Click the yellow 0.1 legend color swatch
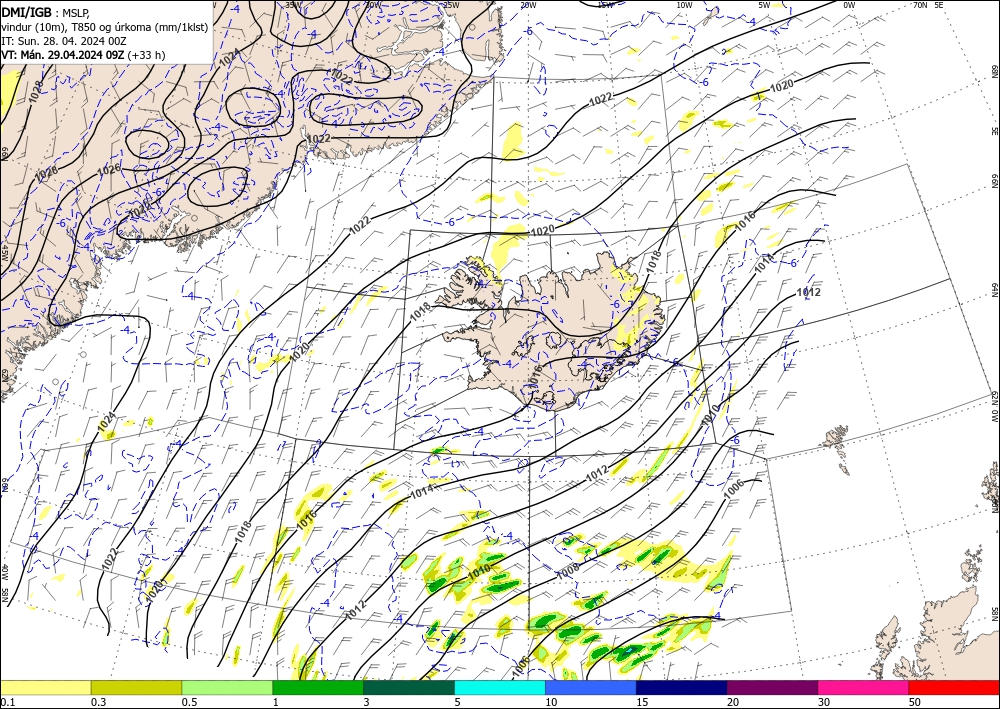 coord(45,687)
